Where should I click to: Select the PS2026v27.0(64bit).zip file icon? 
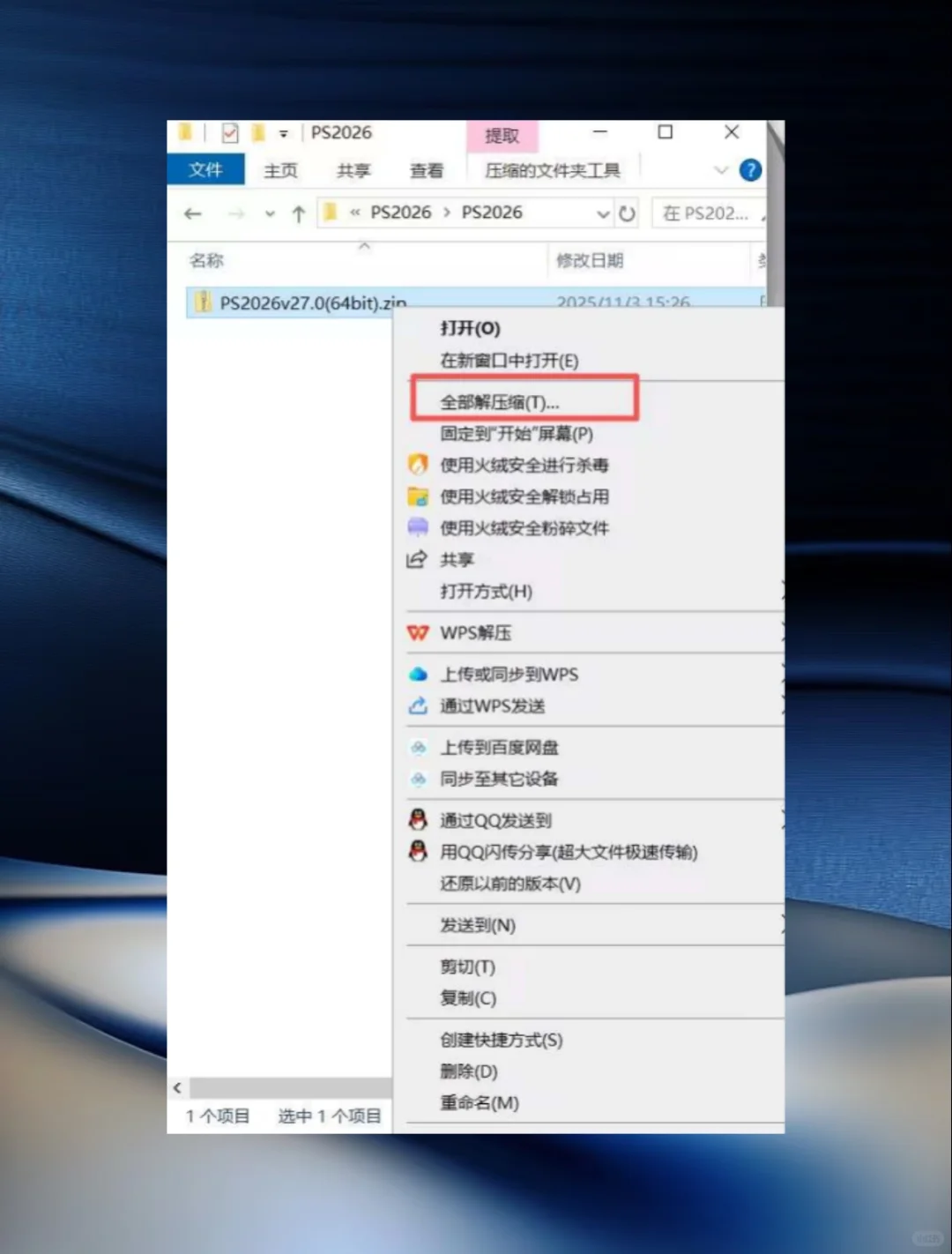click(x=204, y=302)
